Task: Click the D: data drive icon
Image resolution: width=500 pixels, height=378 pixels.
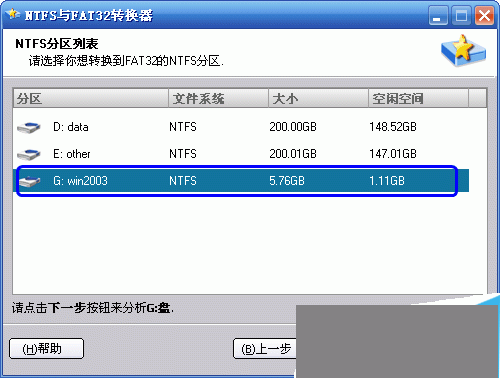Action: coord(29,127)
